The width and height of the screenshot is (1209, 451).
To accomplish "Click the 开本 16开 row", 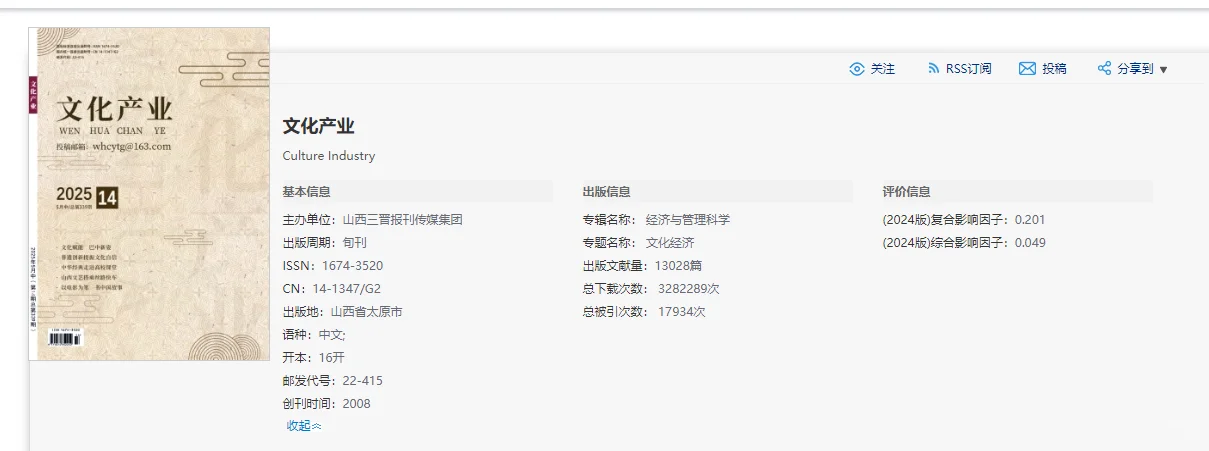I will pyautogui.click(x=314, y=357).
